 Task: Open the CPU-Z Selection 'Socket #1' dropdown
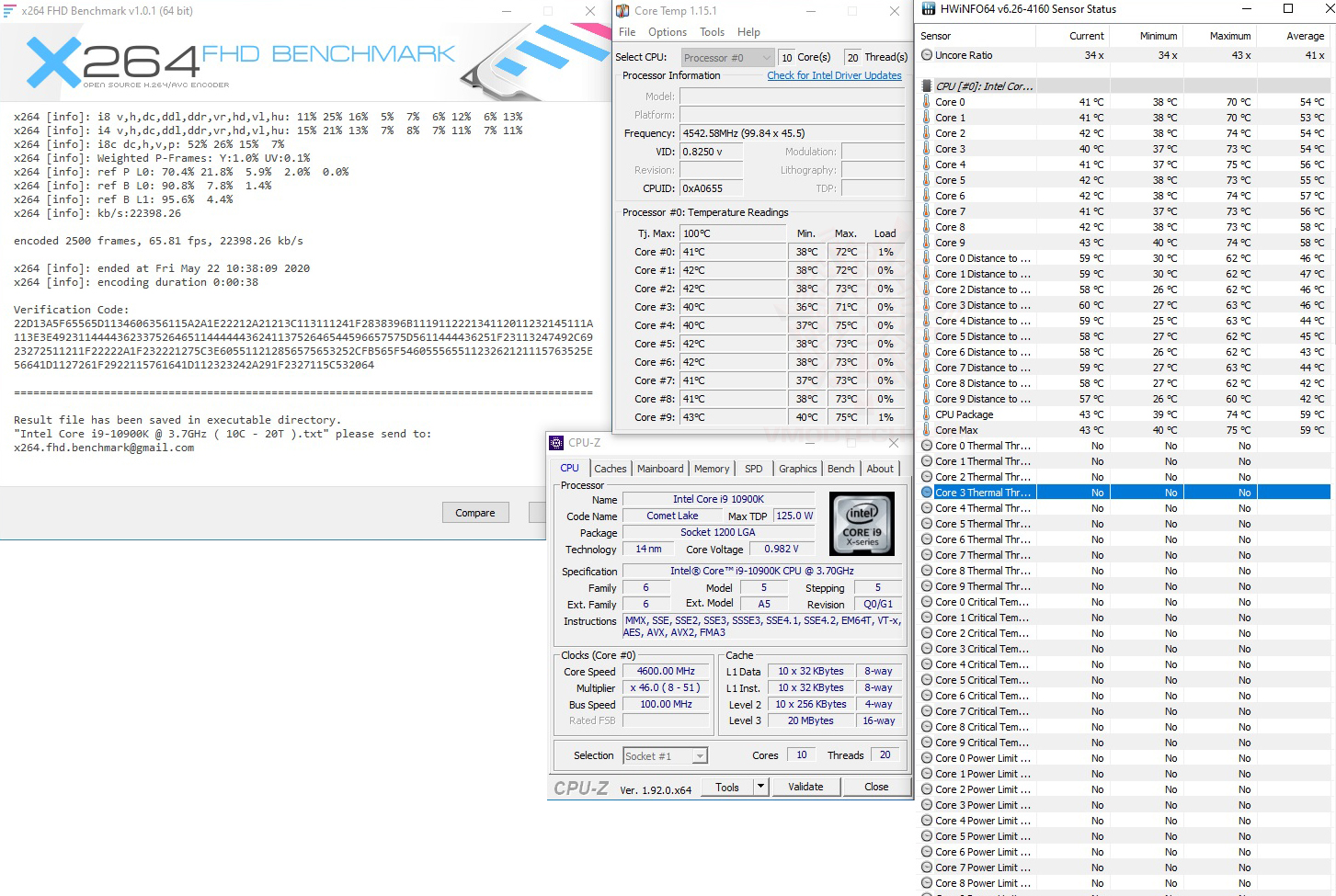665,756
